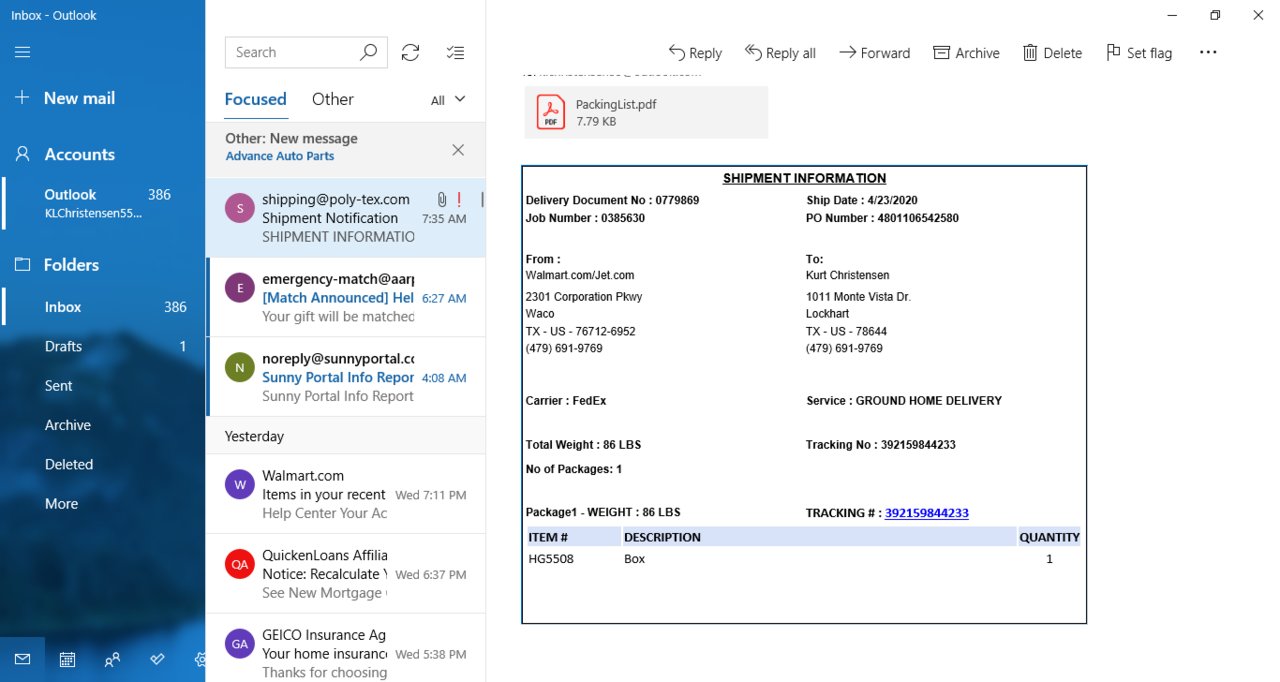Open the Sunny Portal Info Report email

(345, 377)
